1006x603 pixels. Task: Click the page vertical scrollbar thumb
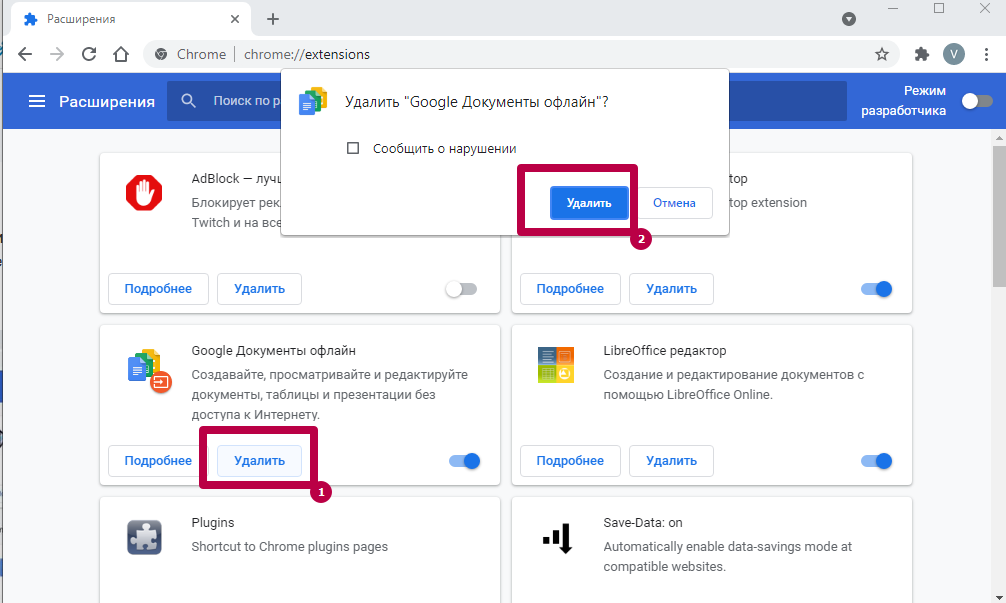tap(999, 216)
